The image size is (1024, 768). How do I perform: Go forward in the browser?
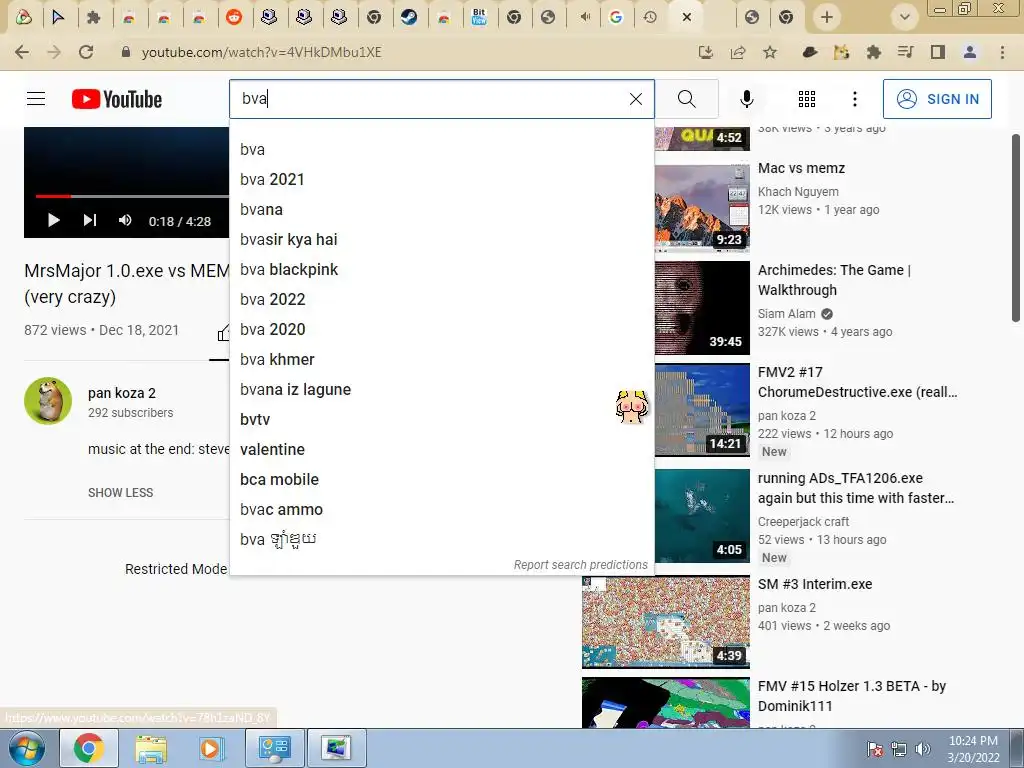pyautogui.click(x=54, y=52)
